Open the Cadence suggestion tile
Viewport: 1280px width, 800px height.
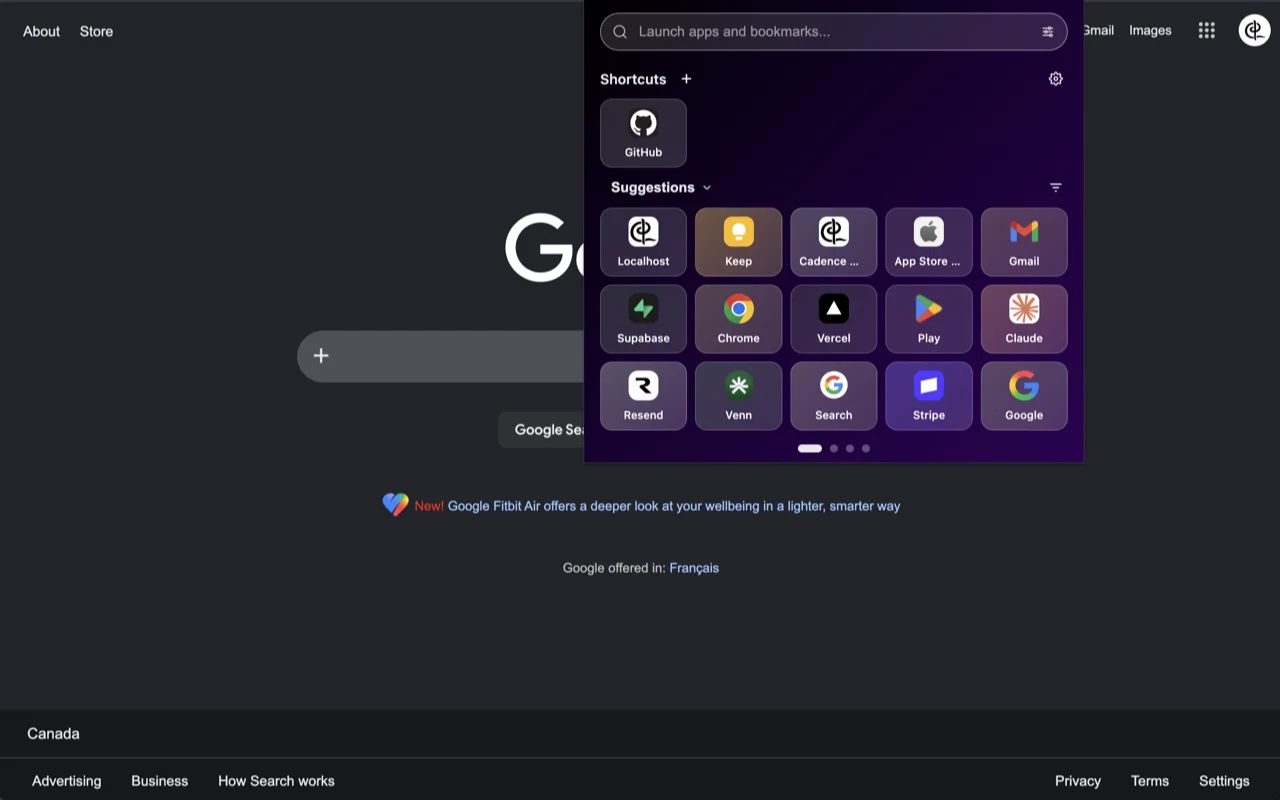[x=833, y=242]
